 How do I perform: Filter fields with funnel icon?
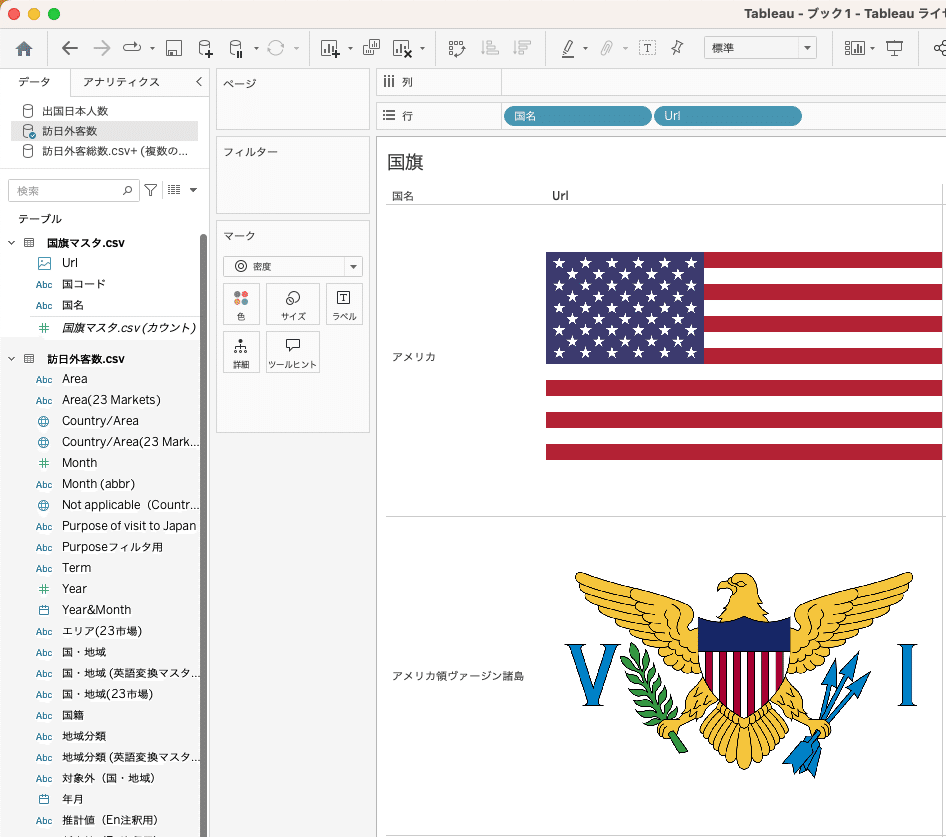[x=151, y=190]
